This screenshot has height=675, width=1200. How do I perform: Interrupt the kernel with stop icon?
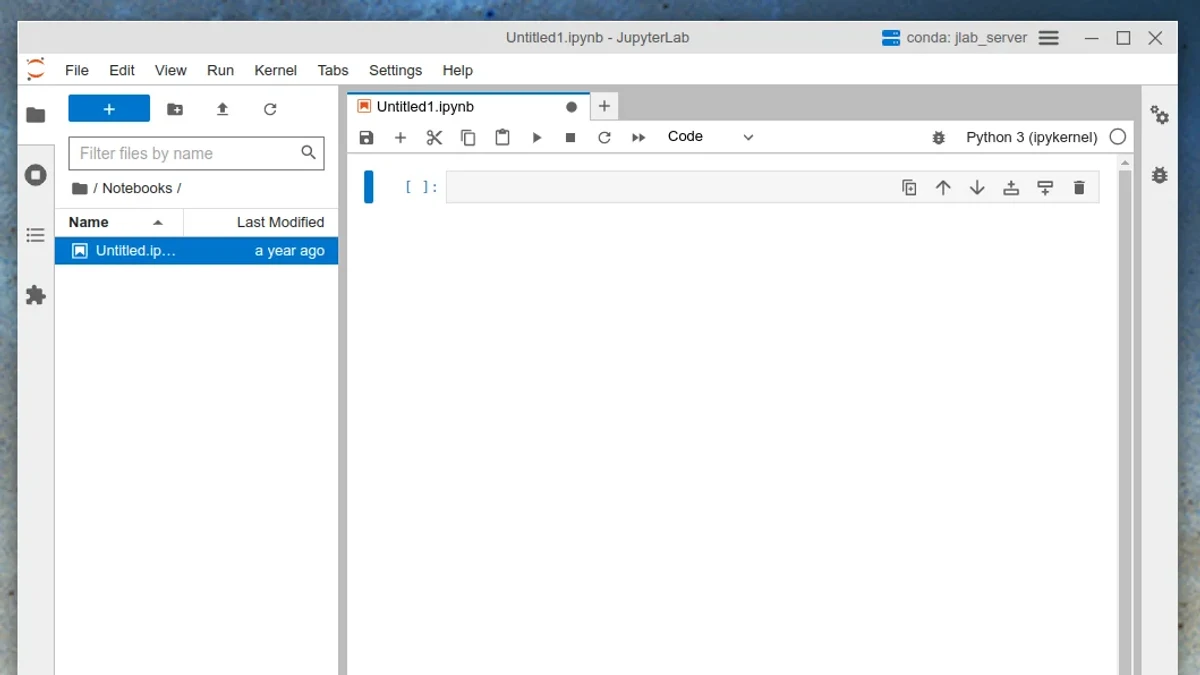click(x=570, y=138)
